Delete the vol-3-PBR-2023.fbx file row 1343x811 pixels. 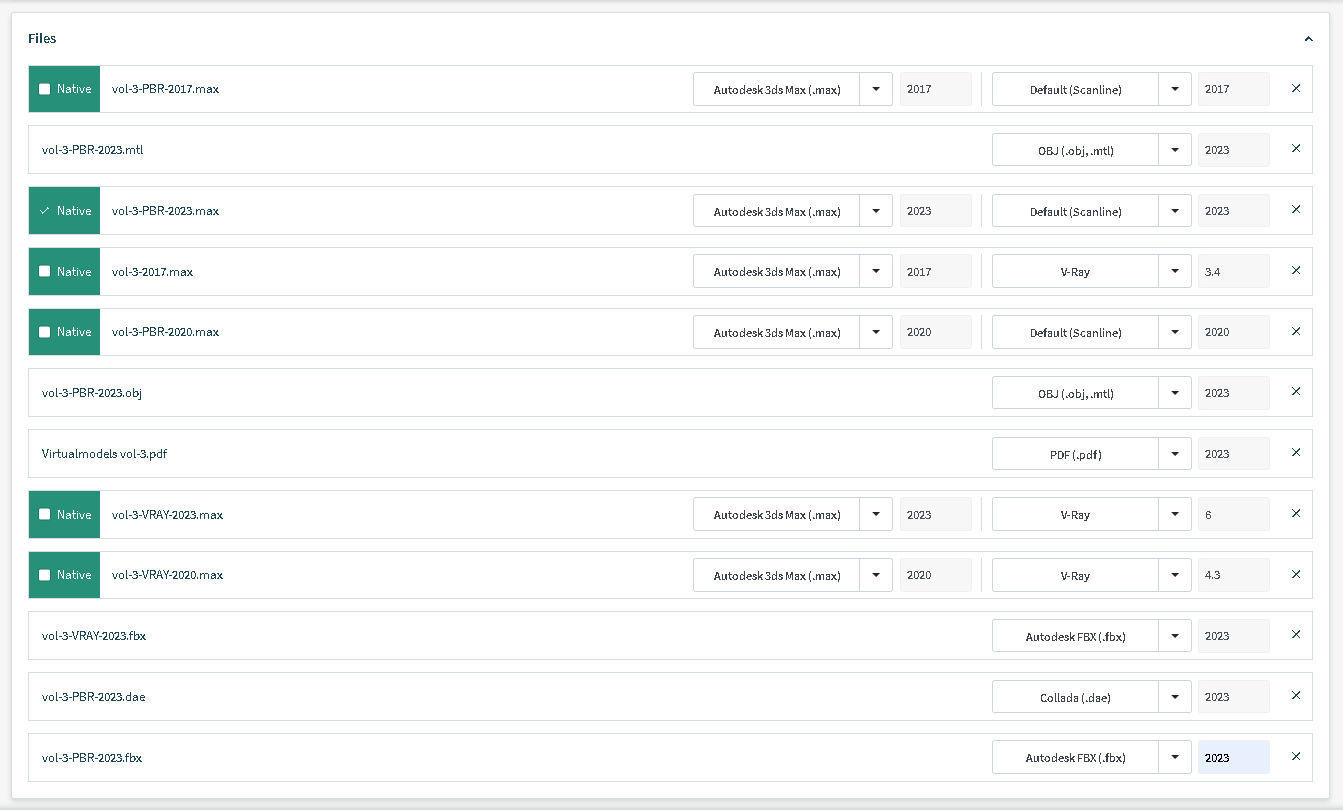(1296, 757)
